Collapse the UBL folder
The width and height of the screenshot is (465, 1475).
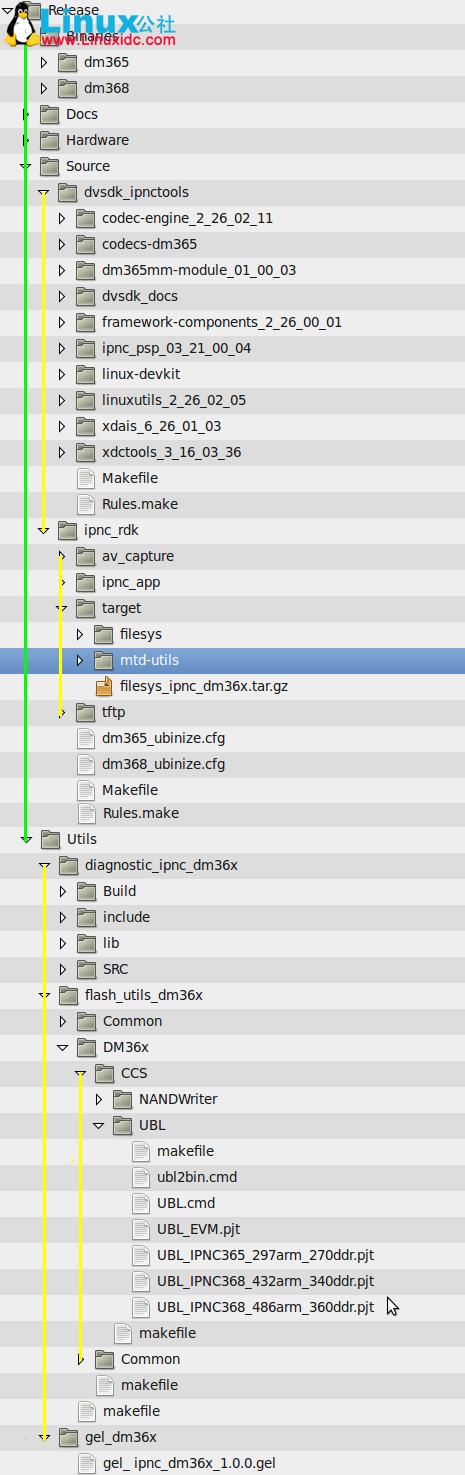point(98,1125)
